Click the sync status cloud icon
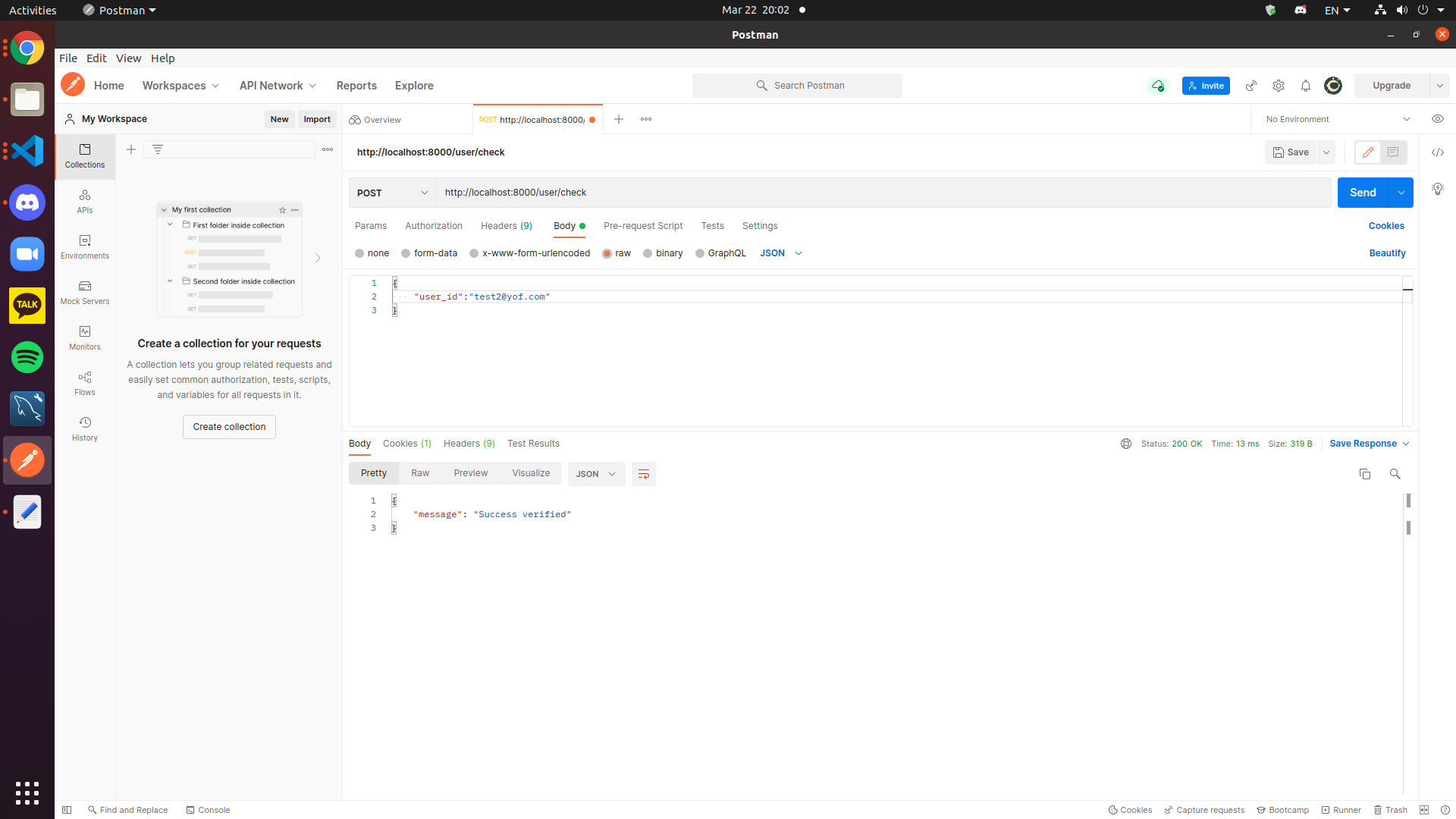Viewport: 1456px width, 819px height. 1158,86
